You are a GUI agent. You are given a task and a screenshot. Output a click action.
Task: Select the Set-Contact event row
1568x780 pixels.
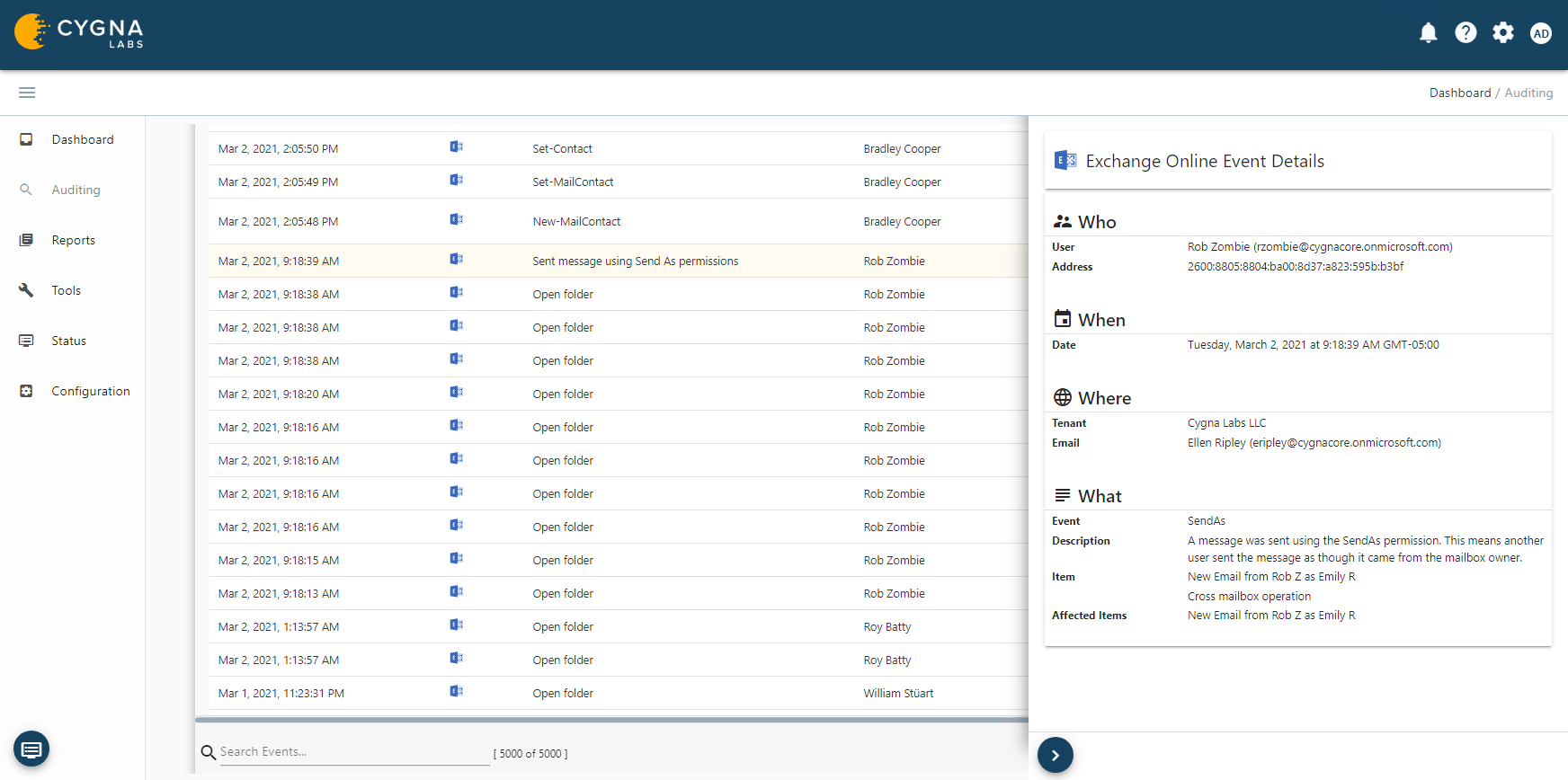click(562, 149)
